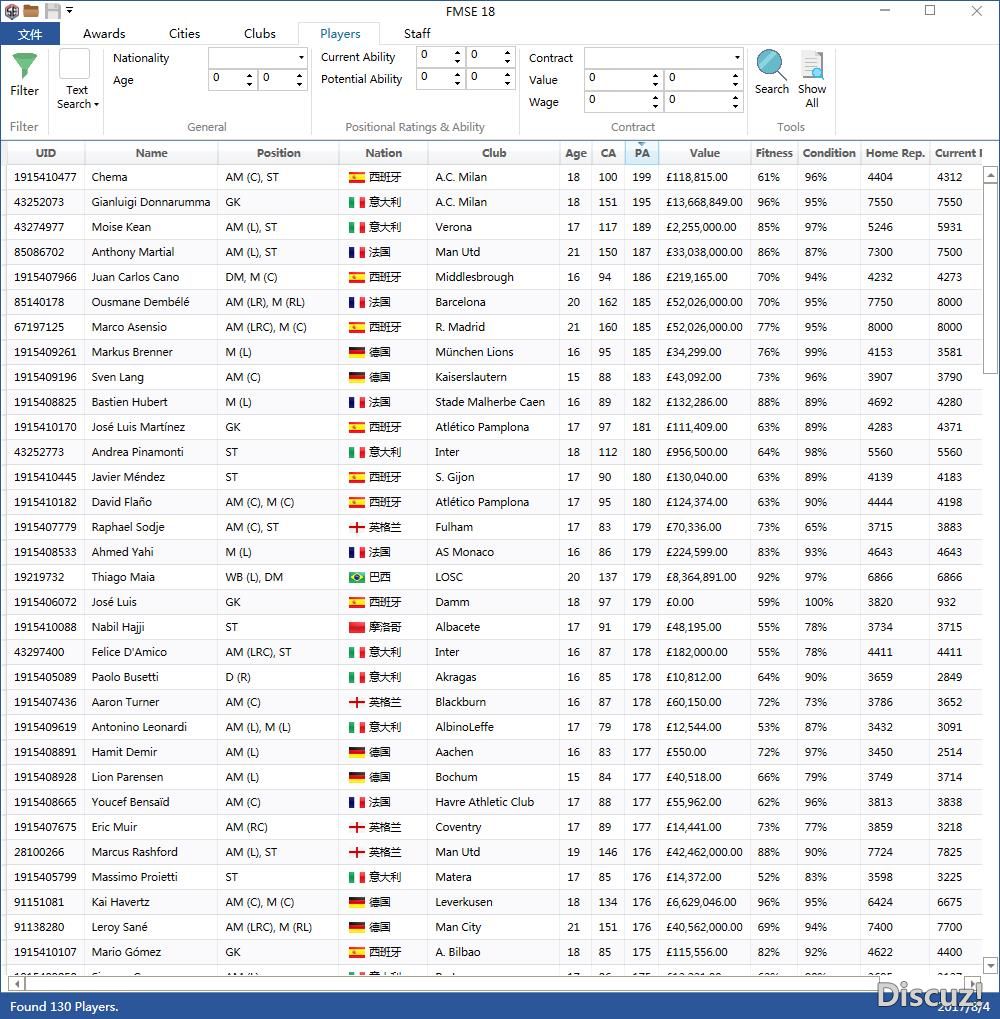The height and width of the screenshot is (1019, 1000).
Task: Decrease the maximum Age filter value
Action: pyautogui.click(x=300, y=84)
